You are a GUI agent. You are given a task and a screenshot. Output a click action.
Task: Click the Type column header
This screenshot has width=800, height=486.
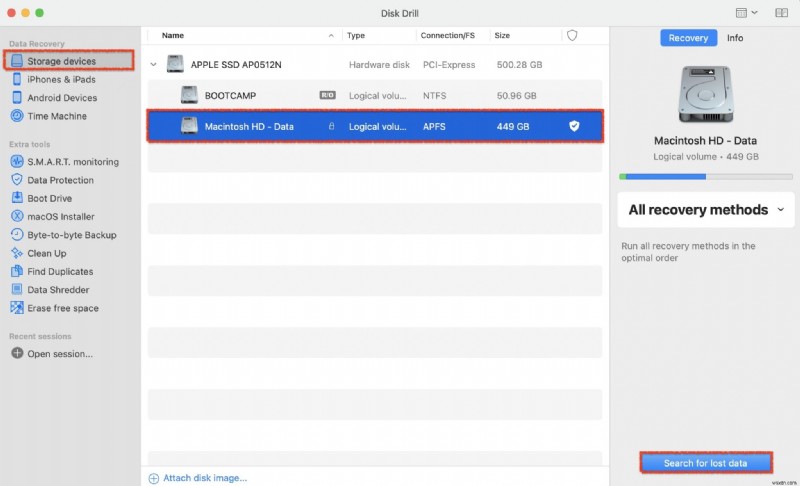(x=356, y=35)
